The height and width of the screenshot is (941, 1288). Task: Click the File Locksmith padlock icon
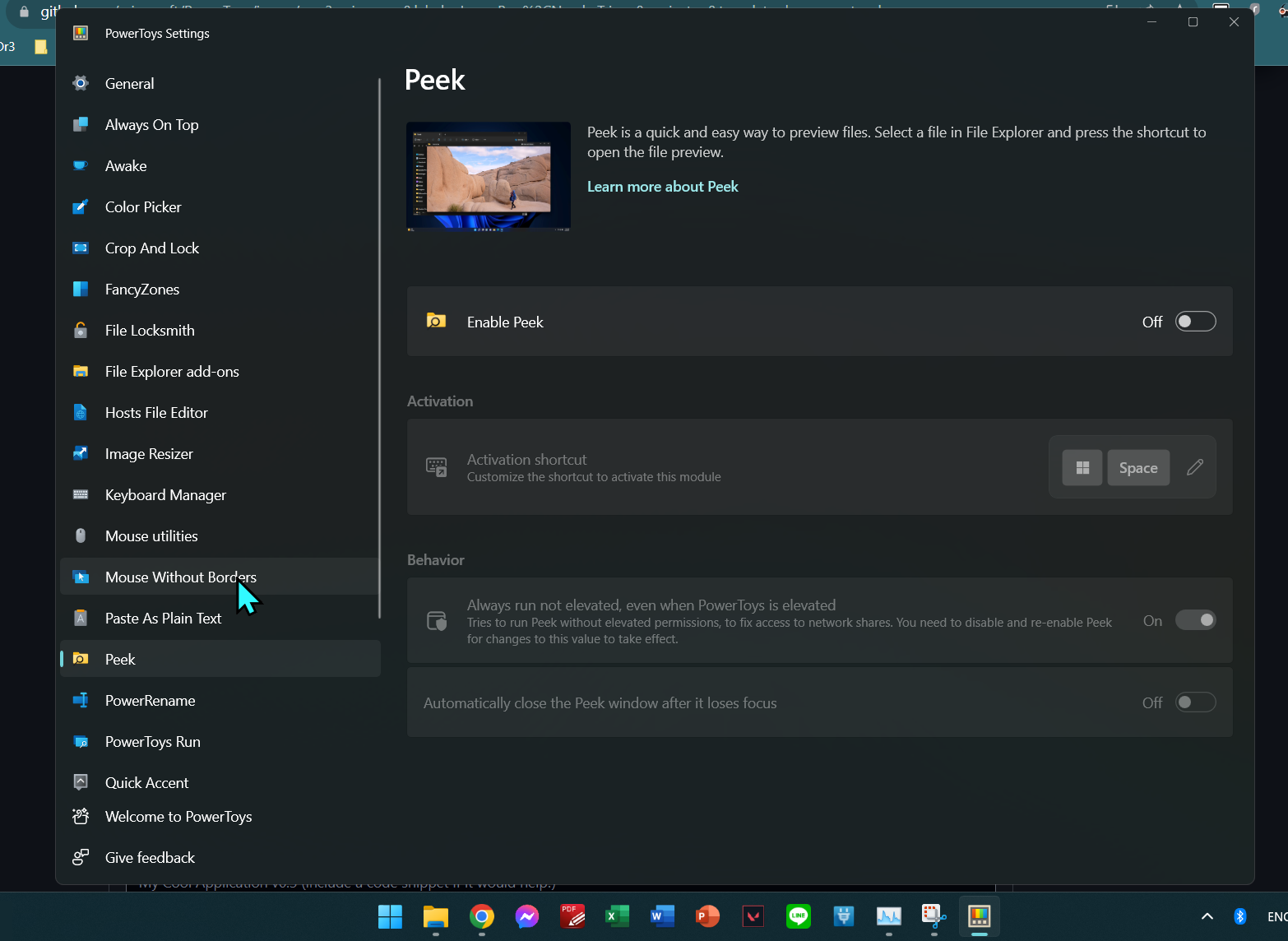80,330
